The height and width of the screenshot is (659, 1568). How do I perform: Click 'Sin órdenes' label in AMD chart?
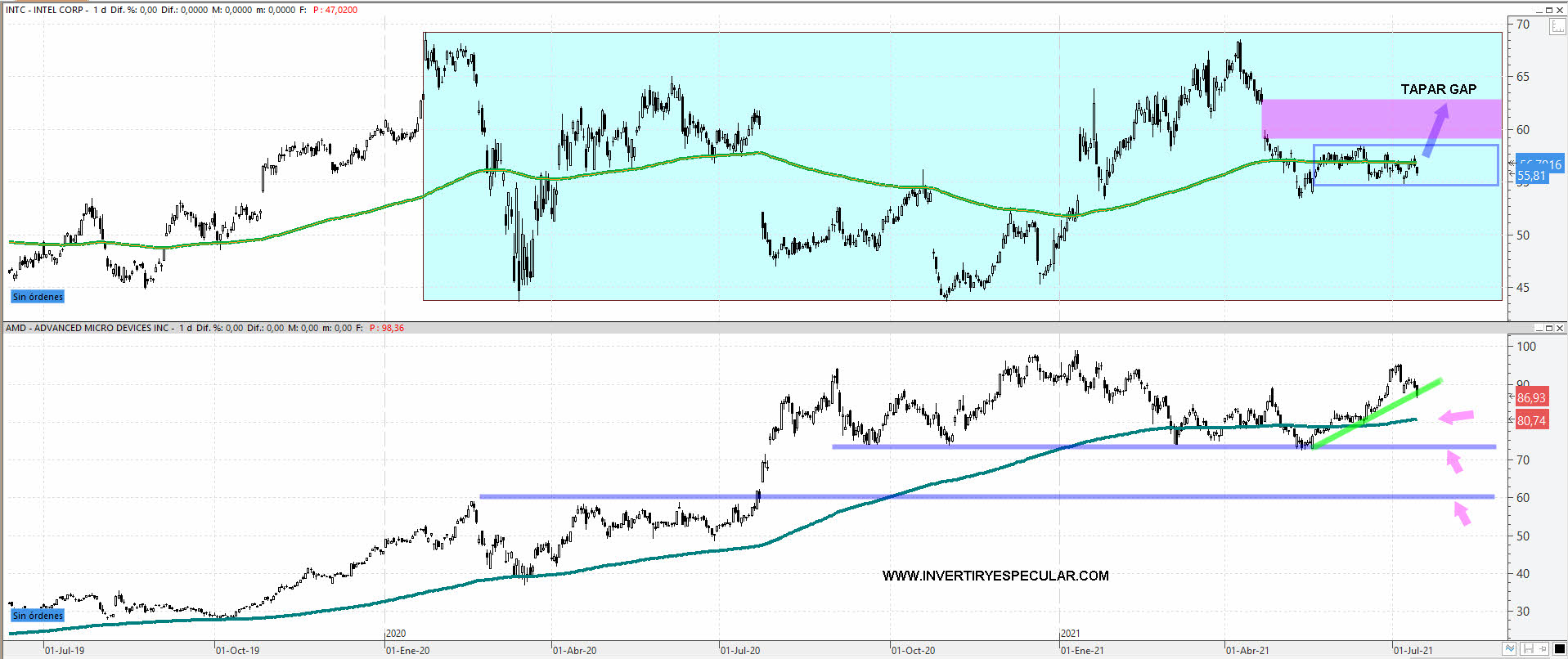[x=38, y=616]
